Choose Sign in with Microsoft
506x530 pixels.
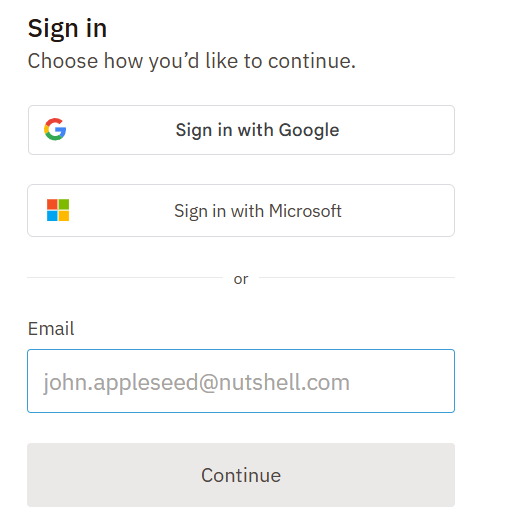click(241, 210)
